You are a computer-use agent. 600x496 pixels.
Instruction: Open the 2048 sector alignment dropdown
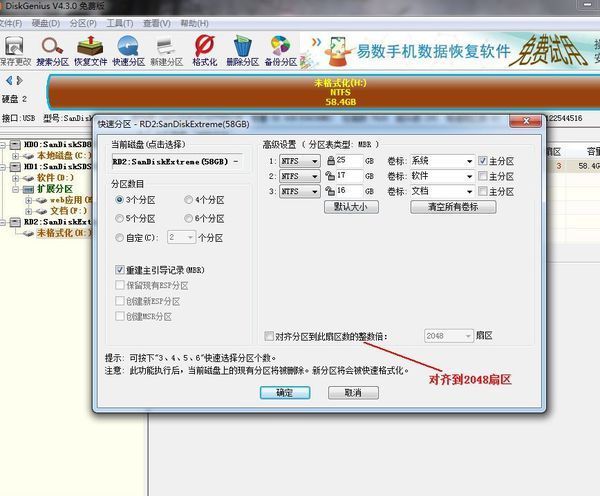coord(448,336)
